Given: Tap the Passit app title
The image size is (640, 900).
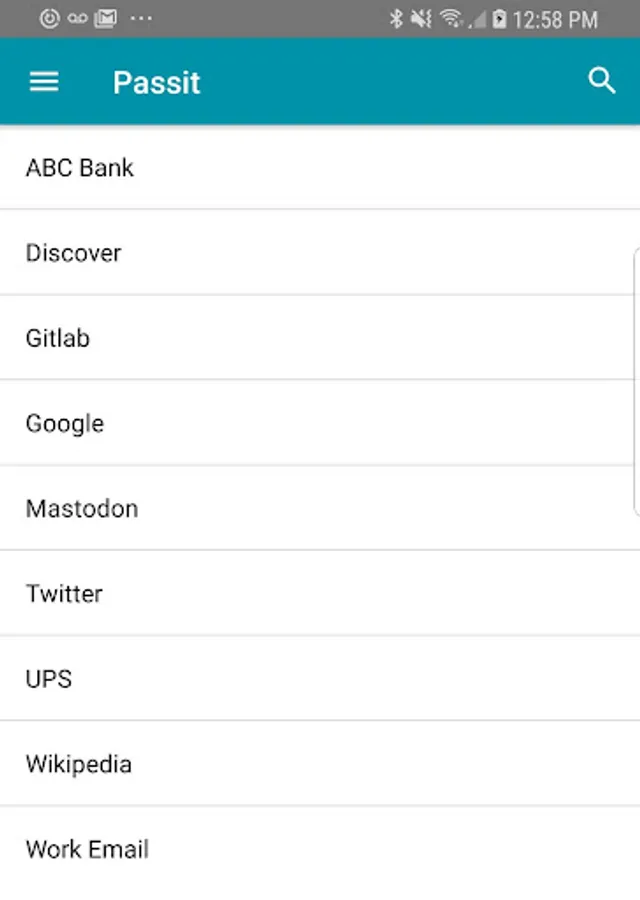Looking at the screenshot, I should pyautogui.click(x=157, y=82).
